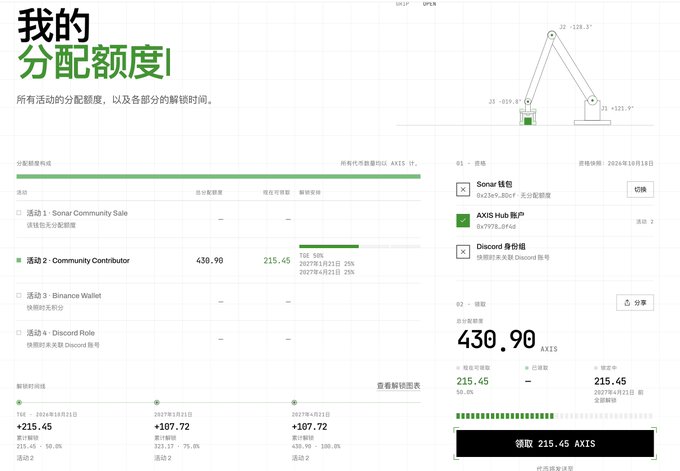Click the green 215.45 value above 50.0%
The width and height of the screenshot is (680, 471).
(x=472, y=381)
